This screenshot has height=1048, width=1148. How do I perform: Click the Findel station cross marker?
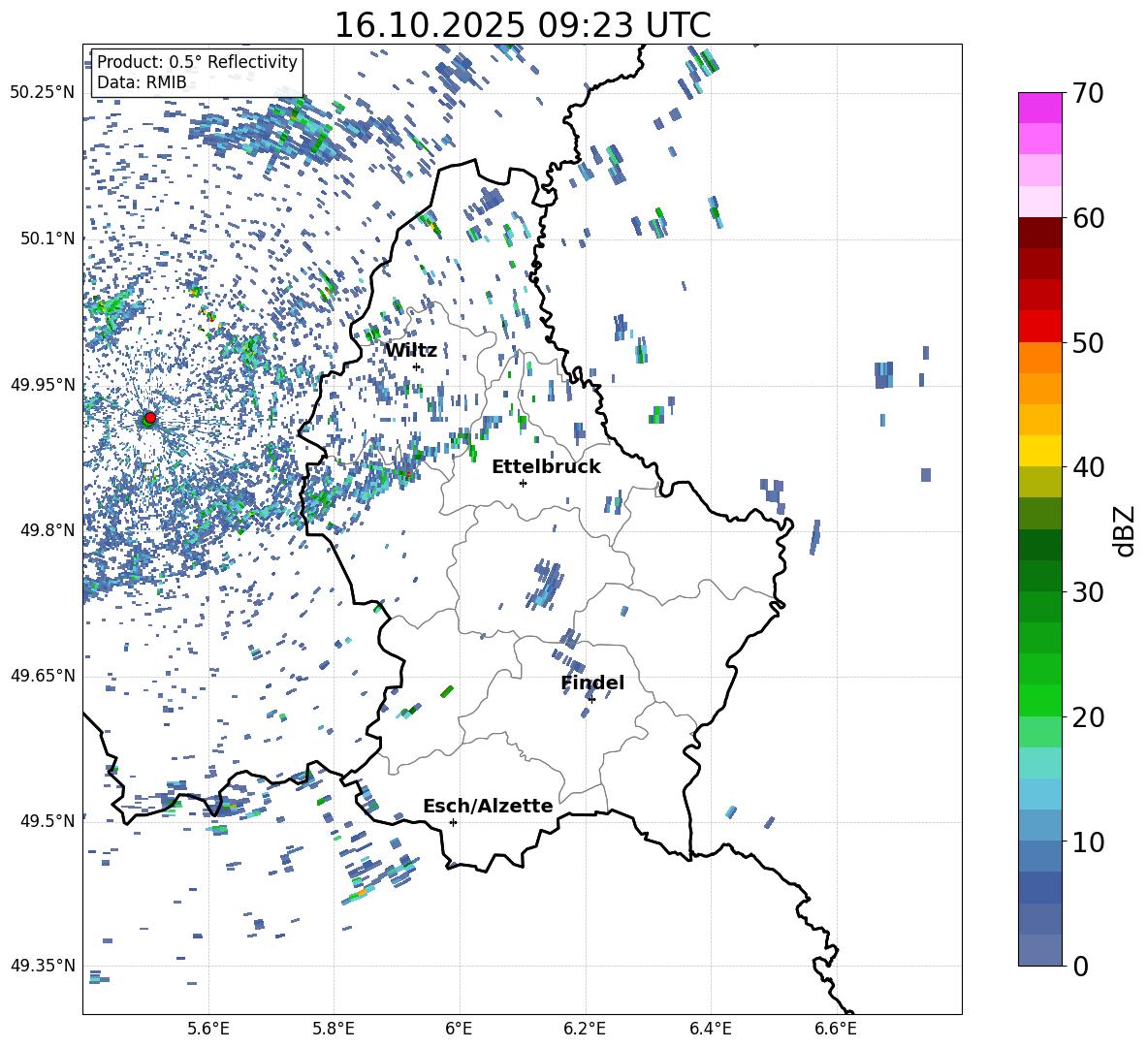point(591,699)
